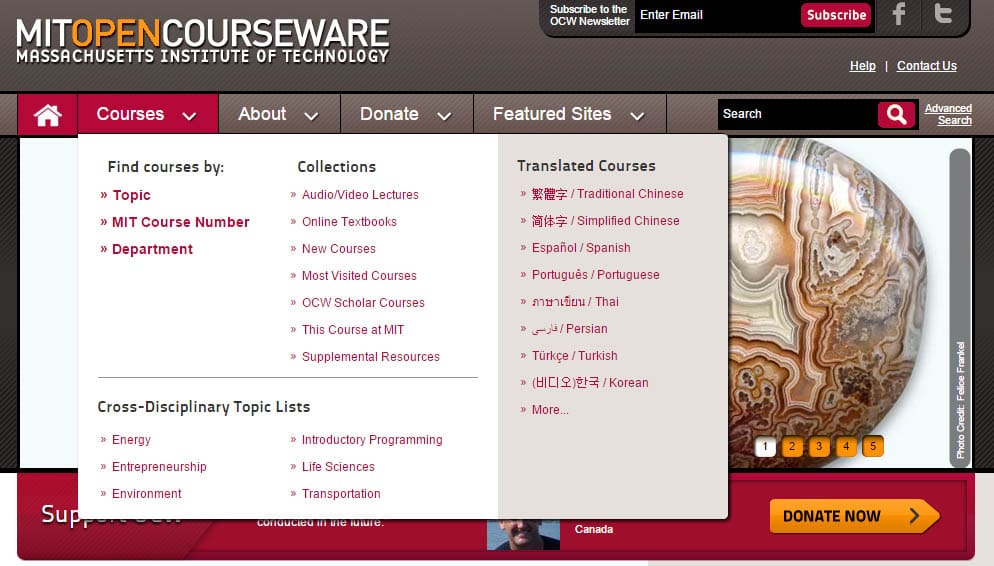Click the MIT OpenCourseWare logo
The height and width of the screenshot is (566, 994).
pos(202,41)
